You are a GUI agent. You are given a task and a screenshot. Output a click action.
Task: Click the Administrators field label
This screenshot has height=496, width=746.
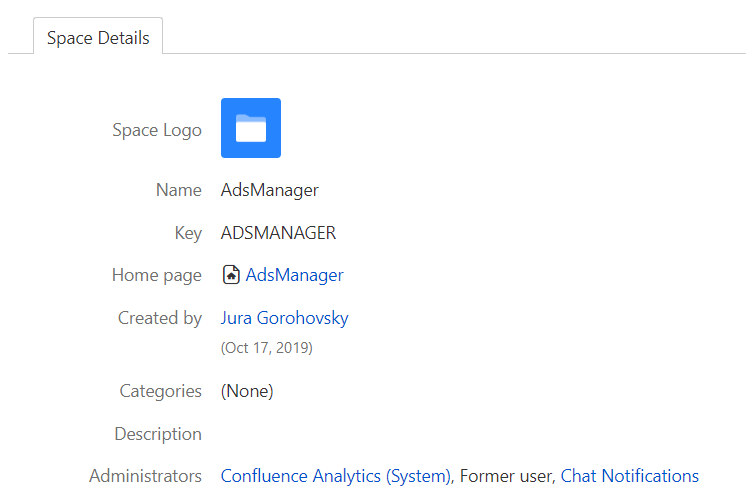tap(146, 476)
